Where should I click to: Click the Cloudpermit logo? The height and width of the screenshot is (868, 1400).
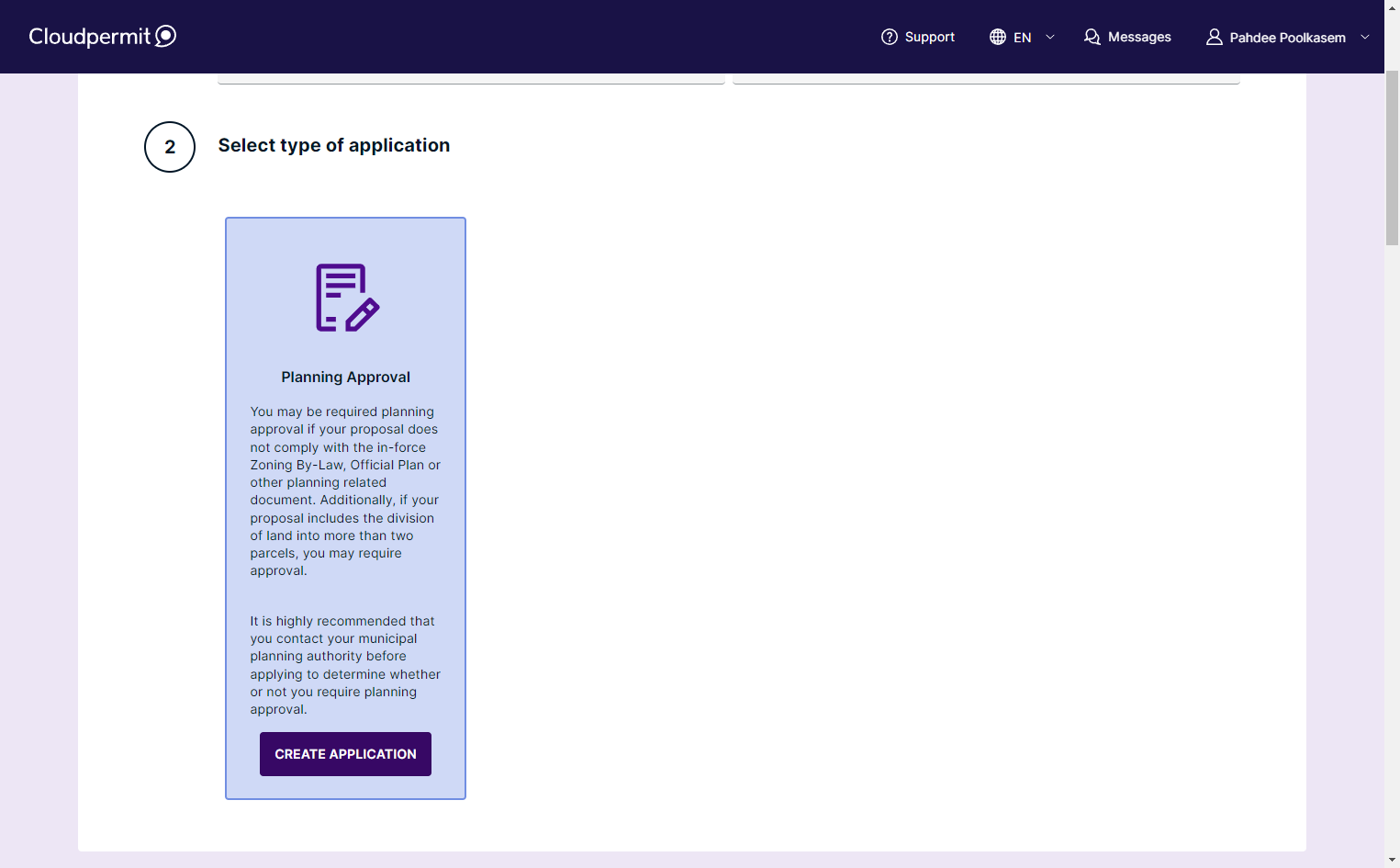pos(103,36)
